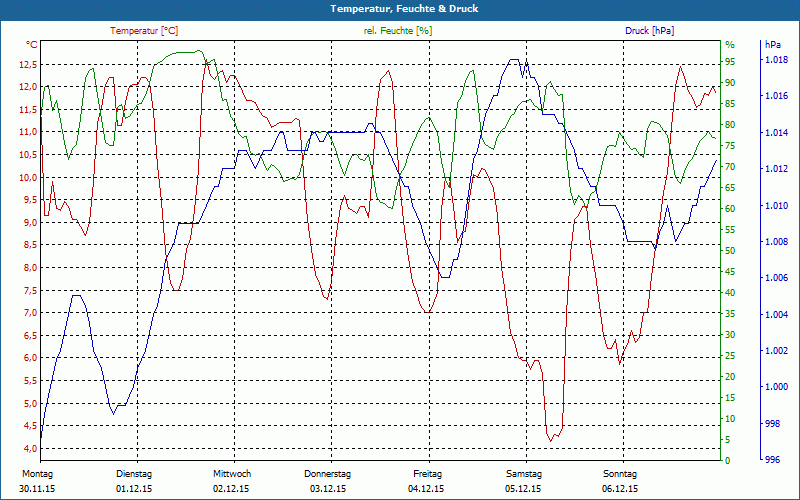Click the 'Sonntag' day label
This screenshot has height=500, width=800.
[620, 474]
